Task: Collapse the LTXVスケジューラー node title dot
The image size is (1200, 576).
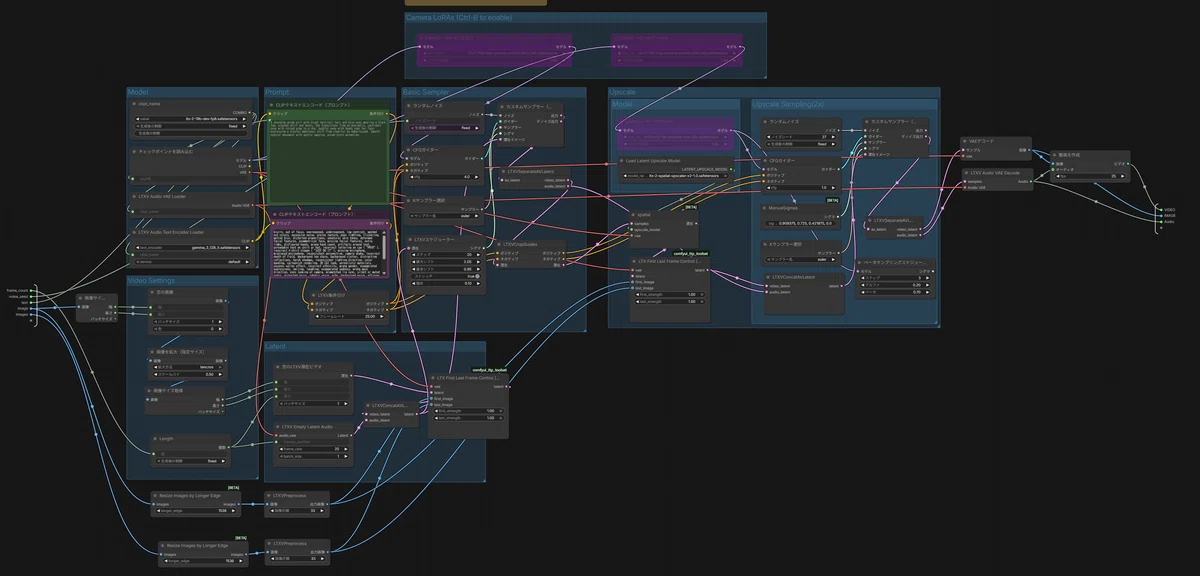Action: click(x=410, y=239)
